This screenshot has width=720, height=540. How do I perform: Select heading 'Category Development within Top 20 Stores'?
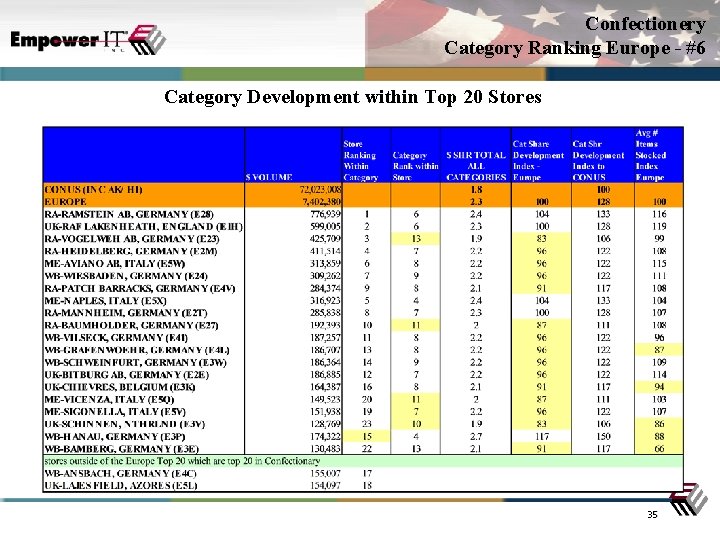(x=353, y=97)
